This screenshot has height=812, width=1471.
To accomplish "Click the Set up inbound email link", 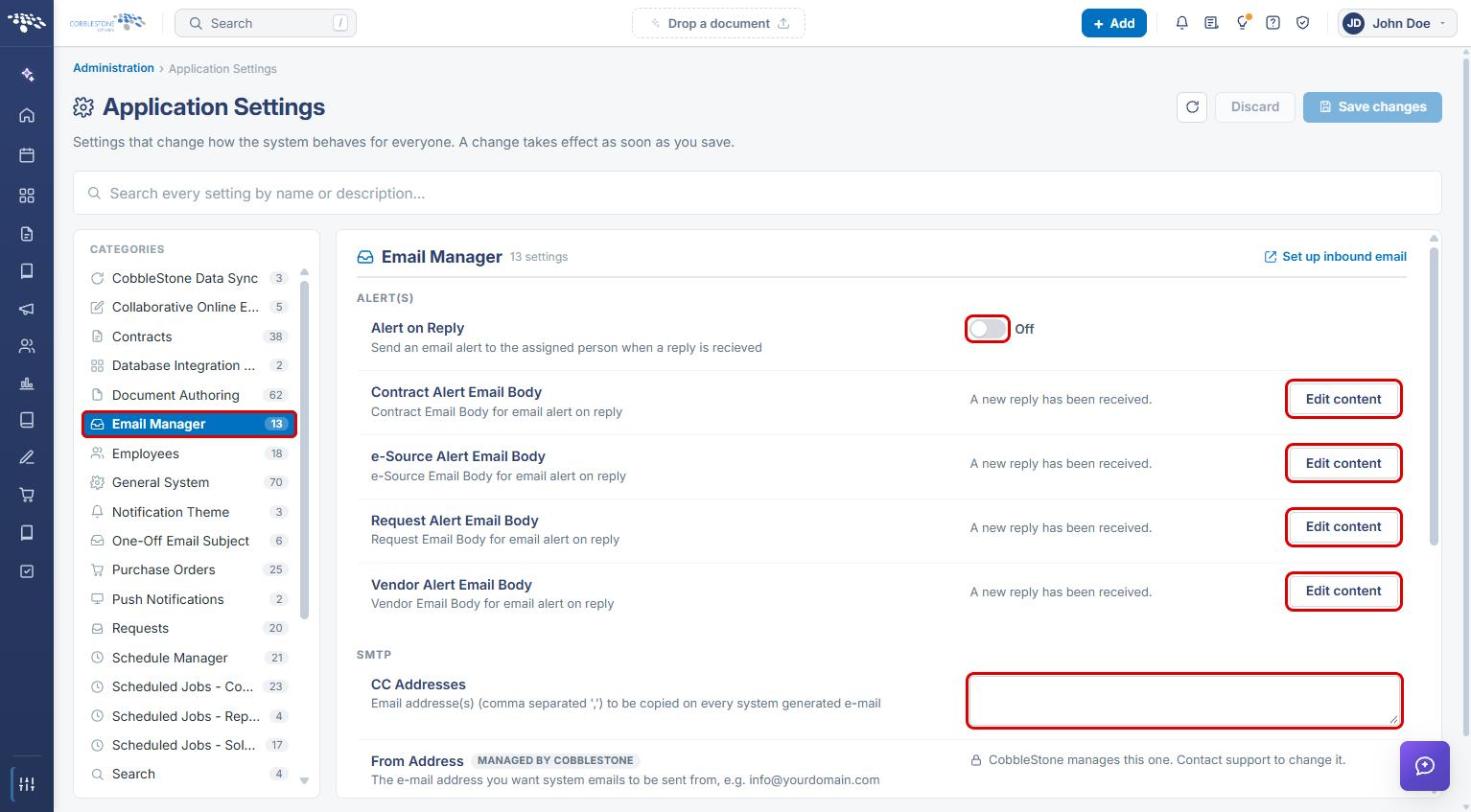I will coord(1335,257).
